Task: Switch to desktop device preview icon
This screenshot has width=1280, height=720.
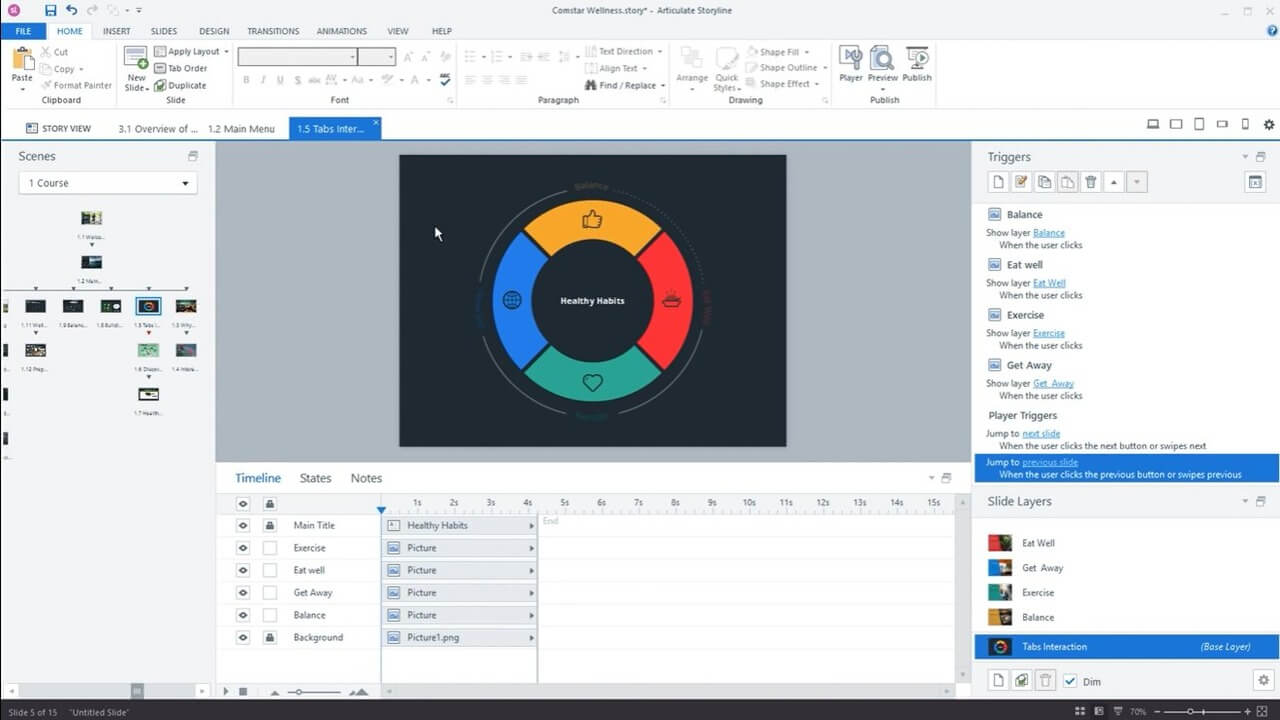Action: point(1153,125)
